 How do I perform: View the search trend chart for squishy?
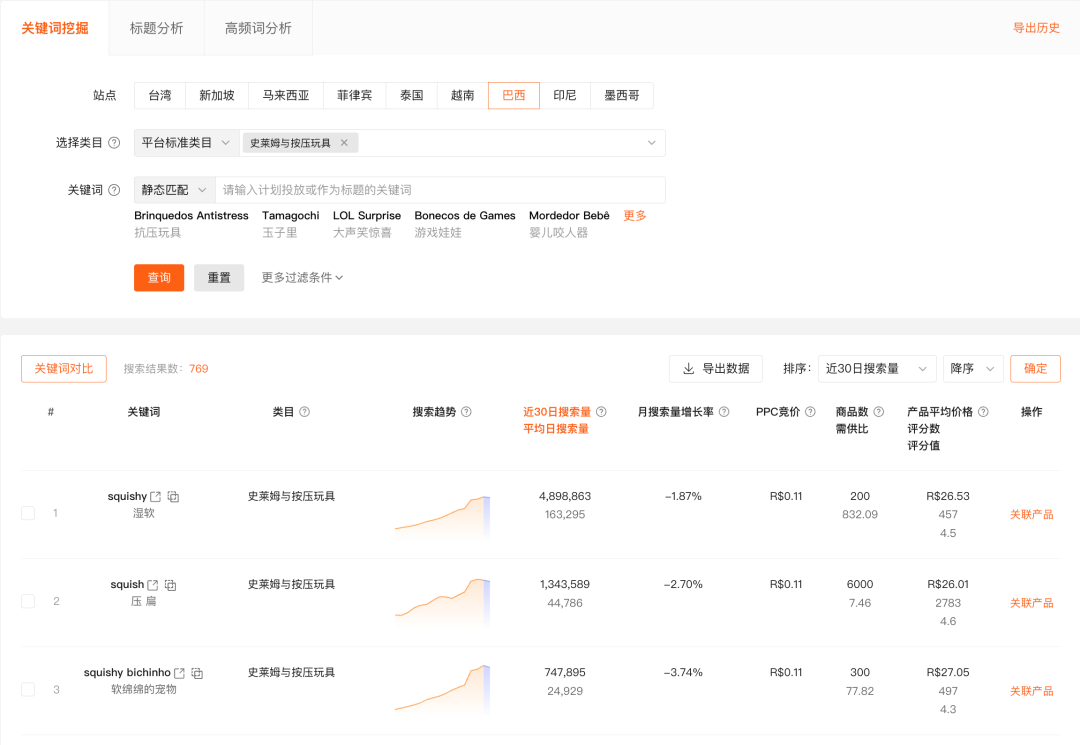pos(442,515)
